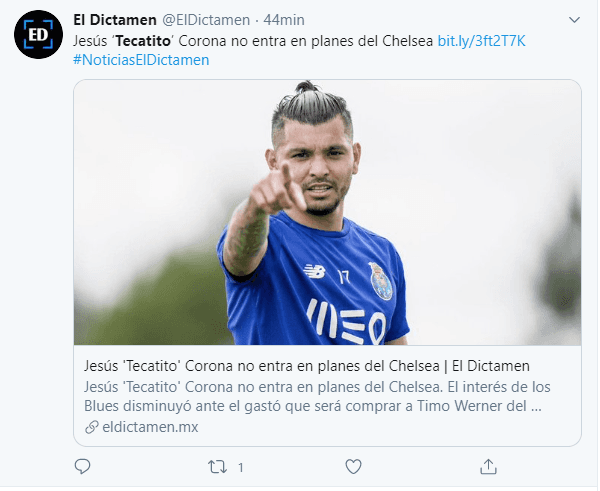Click the bold 'Tecatito' word in tweet text
The image size is (600, 491).
(x=143, y=41)
